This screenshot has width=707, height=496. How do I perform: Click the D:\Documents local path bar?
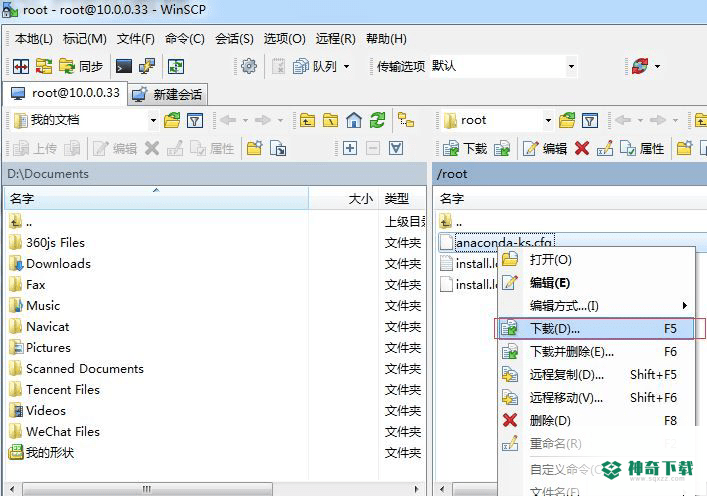214,174
